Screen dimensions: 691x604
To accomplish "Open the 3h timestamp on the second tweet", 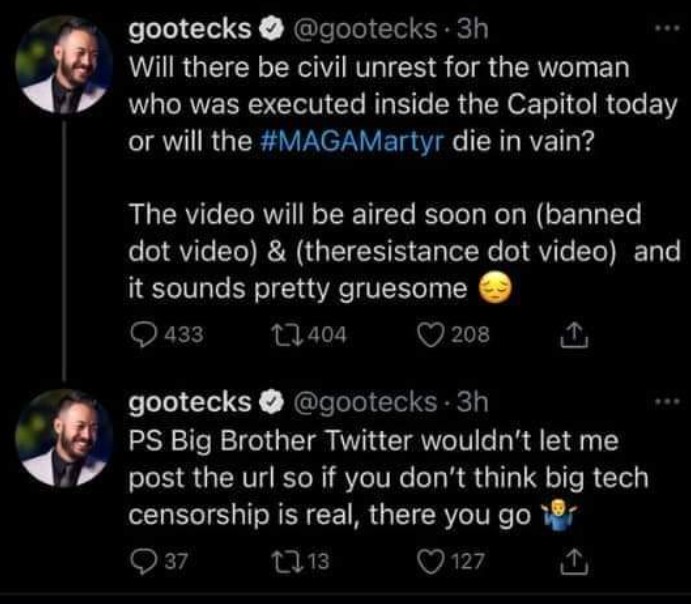I will 468,403.
